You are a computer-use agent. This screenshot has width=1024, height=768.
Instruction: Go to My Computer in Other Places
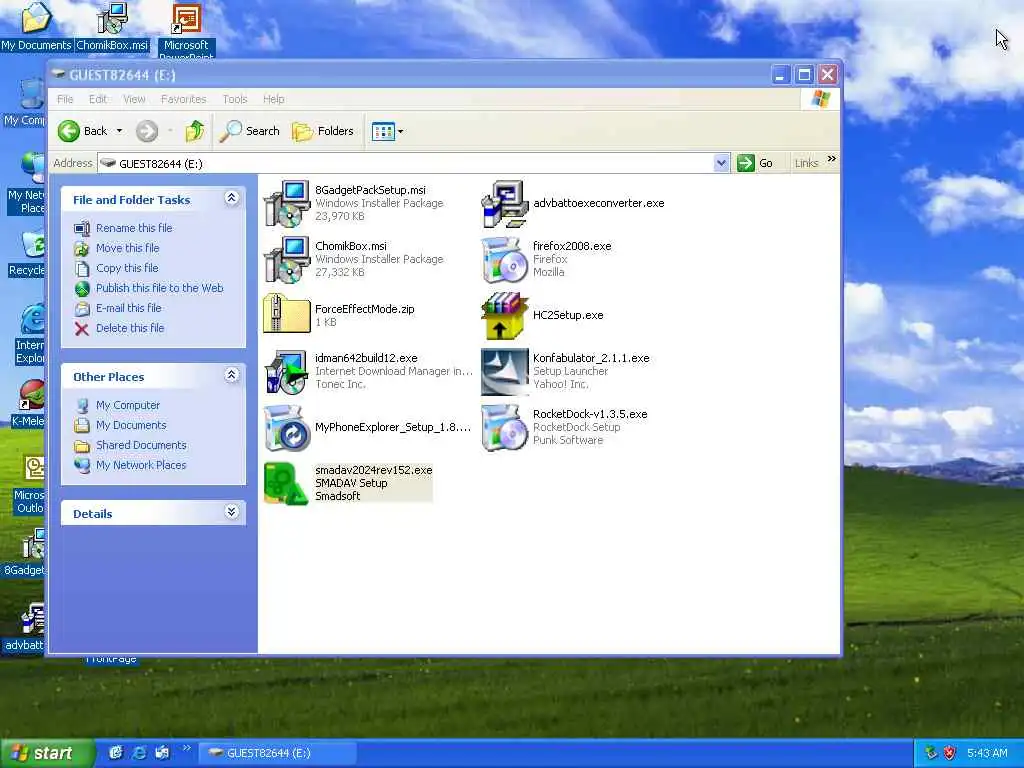pyautogui.click(x=127, y=406)
